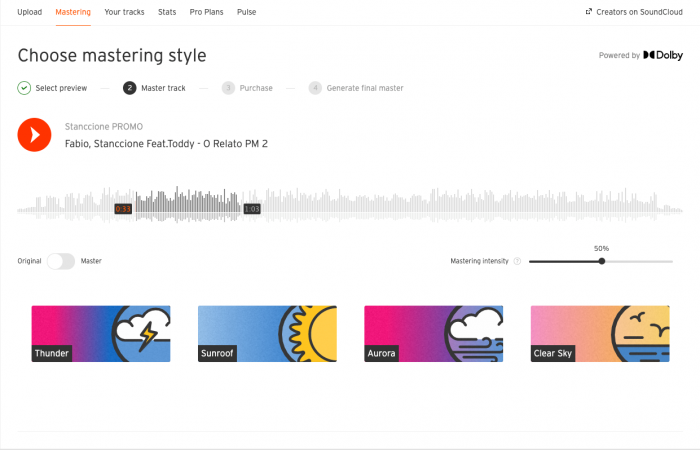Image resolution: width=700 pixels, height=450 pixels.
Task: Toggle the Original/Master switch
Action: click(61, 261)
